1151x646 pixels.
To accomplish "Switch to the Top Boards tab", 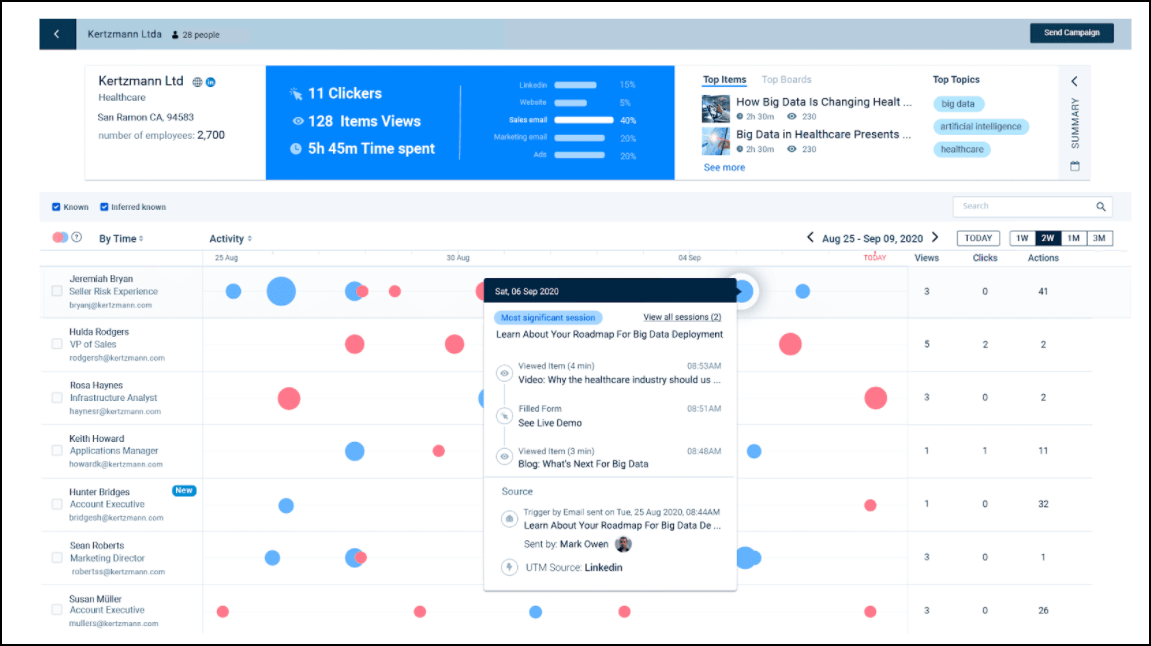I will click(x=786, y=80).
